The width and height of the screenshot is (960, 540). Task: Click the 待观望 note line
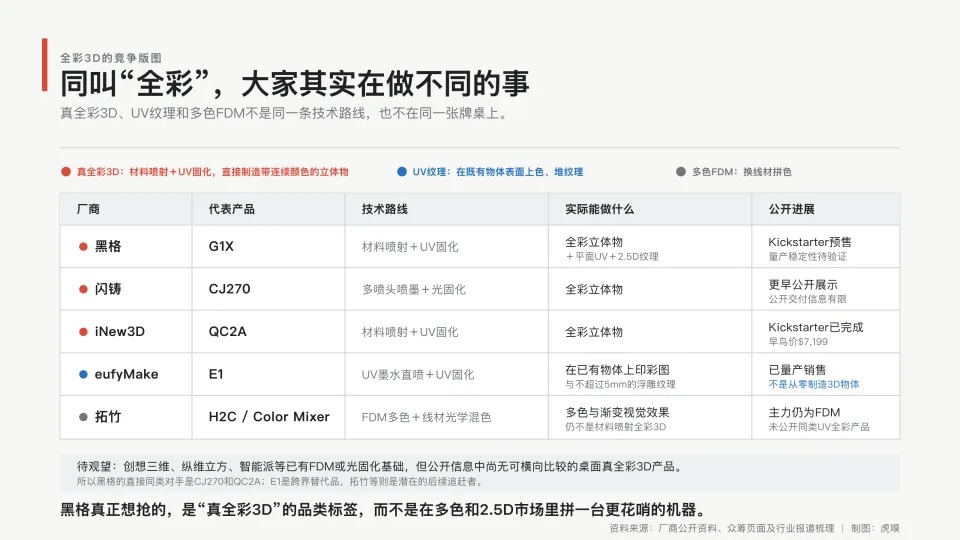(x=381, y=467)
